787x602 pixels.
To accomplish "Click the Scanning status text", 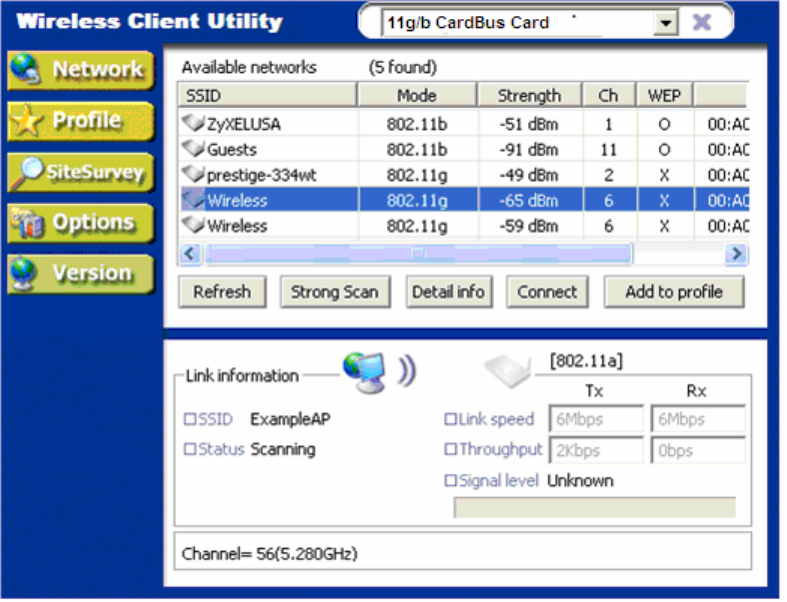I will [x=283, y=449].
